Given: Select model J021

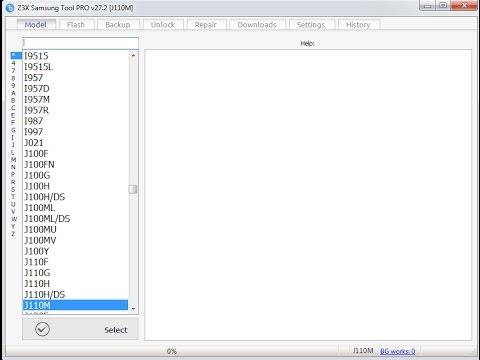Looking at the screenshot, I should pyautogui.click(x=76, y=143).
